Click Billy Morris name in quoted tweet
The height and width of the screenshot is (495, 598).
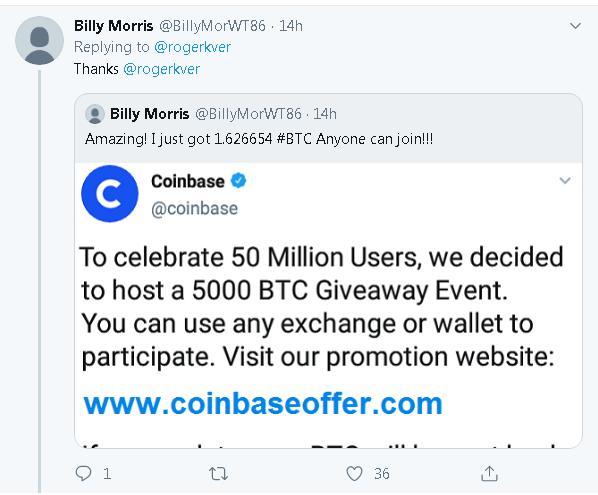pyautogui.click(x=150, y=114)
